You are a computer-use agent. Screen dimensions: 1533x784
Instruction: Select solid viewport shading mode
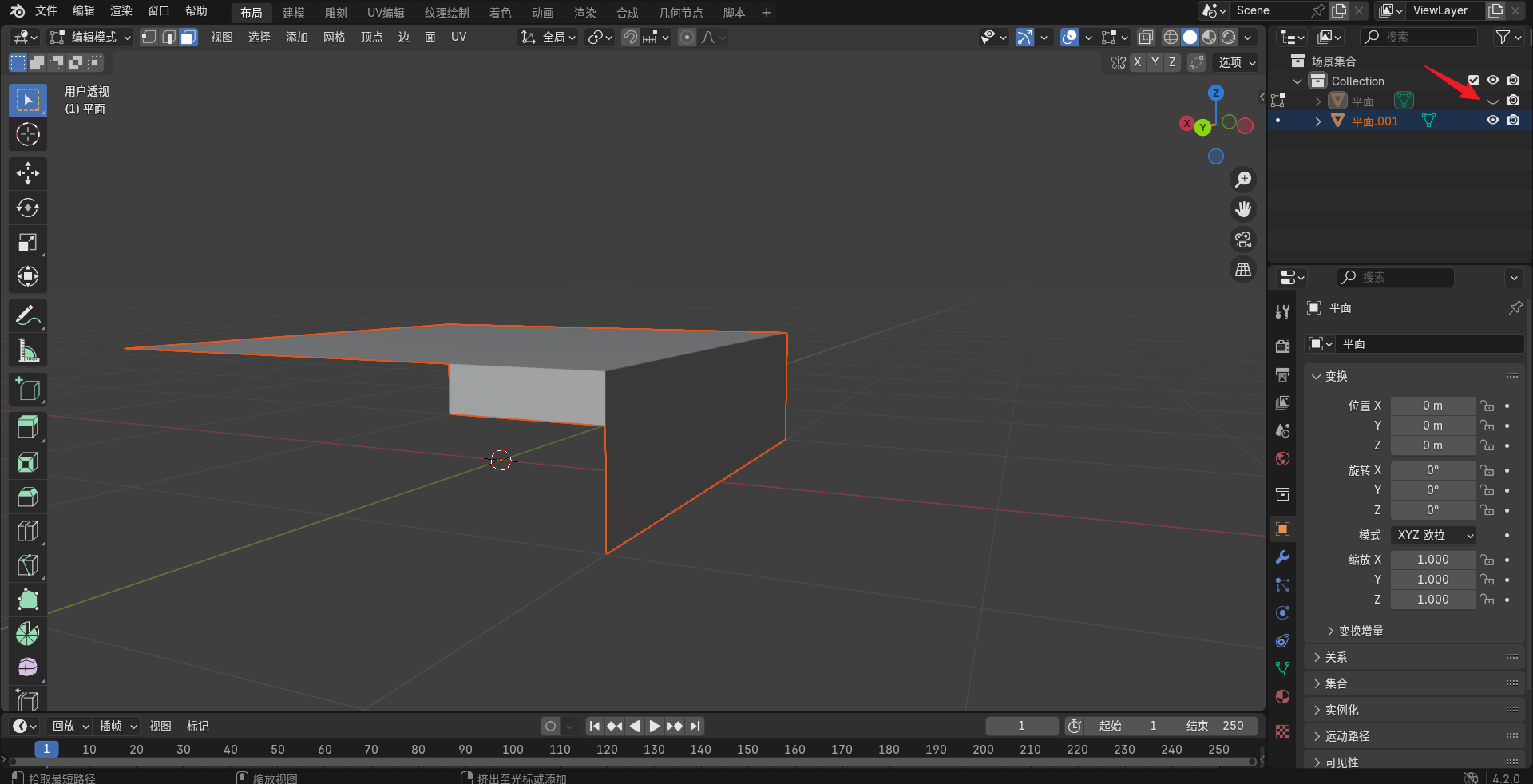[x=1190, y=37]
